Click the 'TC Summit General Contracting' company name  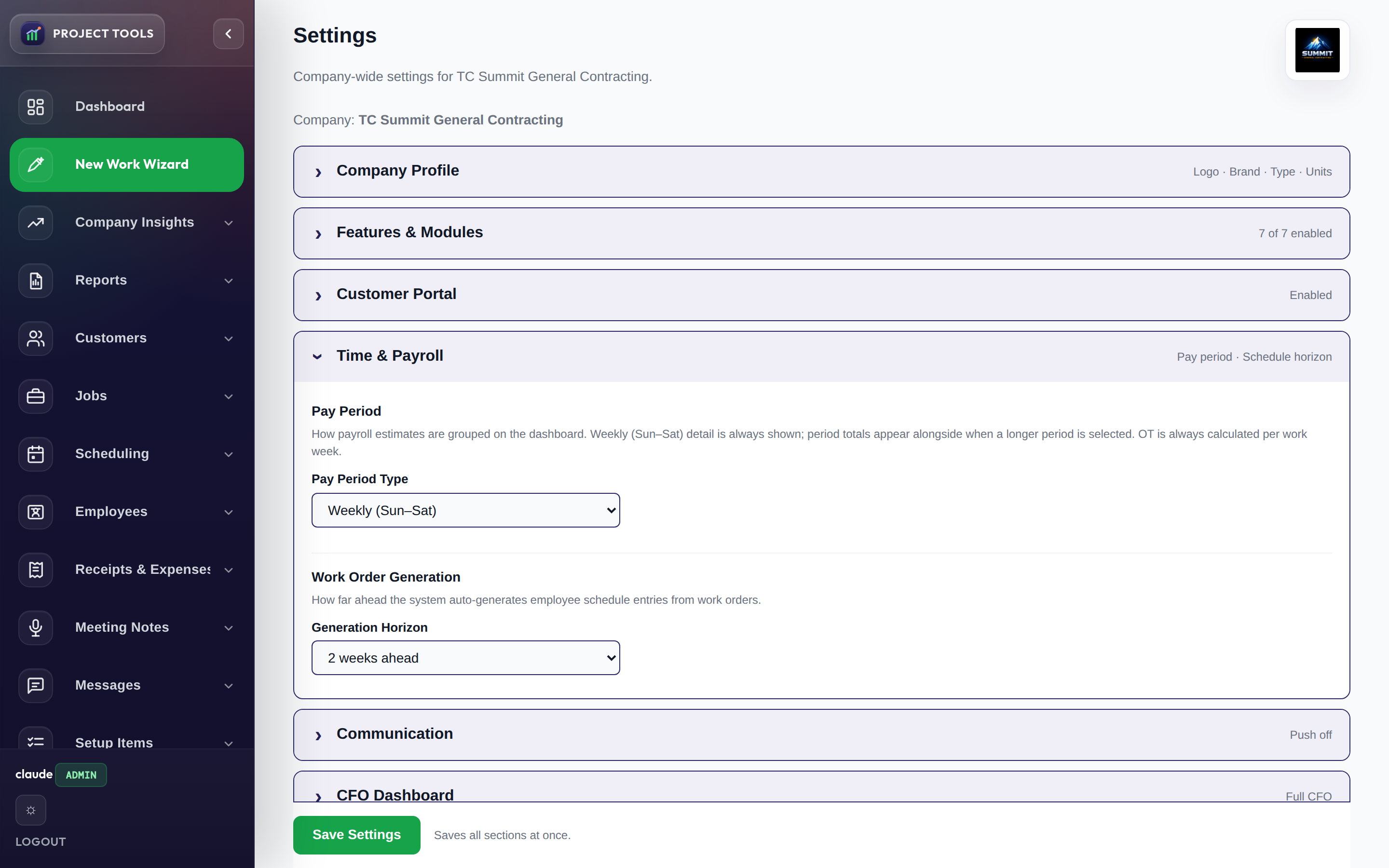click(x=460, y=120)
